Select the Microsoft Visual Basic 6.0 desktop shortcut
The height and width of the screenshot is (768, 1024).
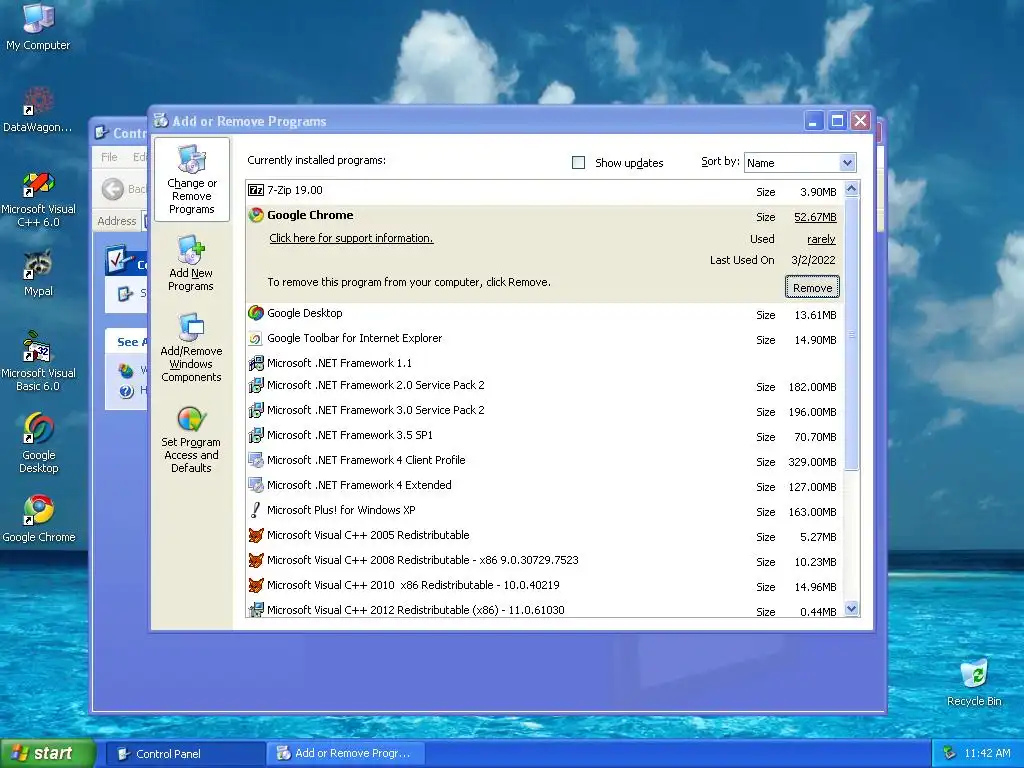click(x=38, y=361)
